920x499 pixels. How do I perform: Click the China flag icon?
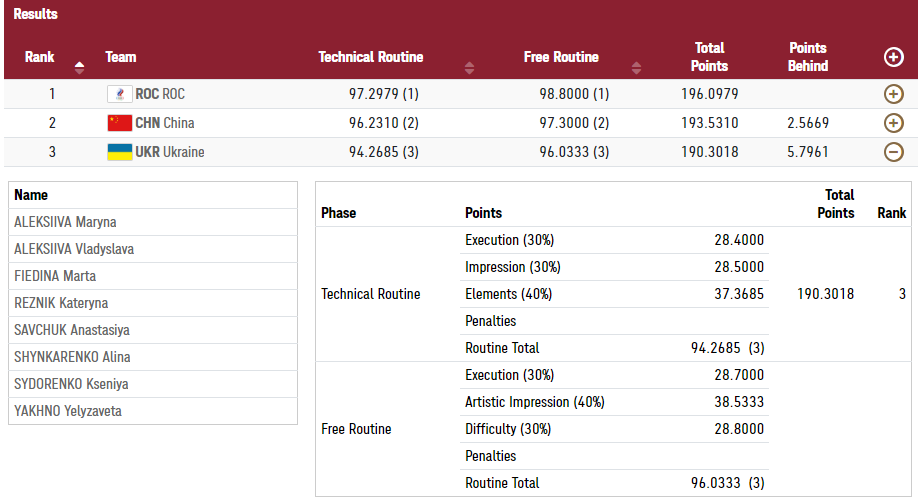(x=119, y=123)
